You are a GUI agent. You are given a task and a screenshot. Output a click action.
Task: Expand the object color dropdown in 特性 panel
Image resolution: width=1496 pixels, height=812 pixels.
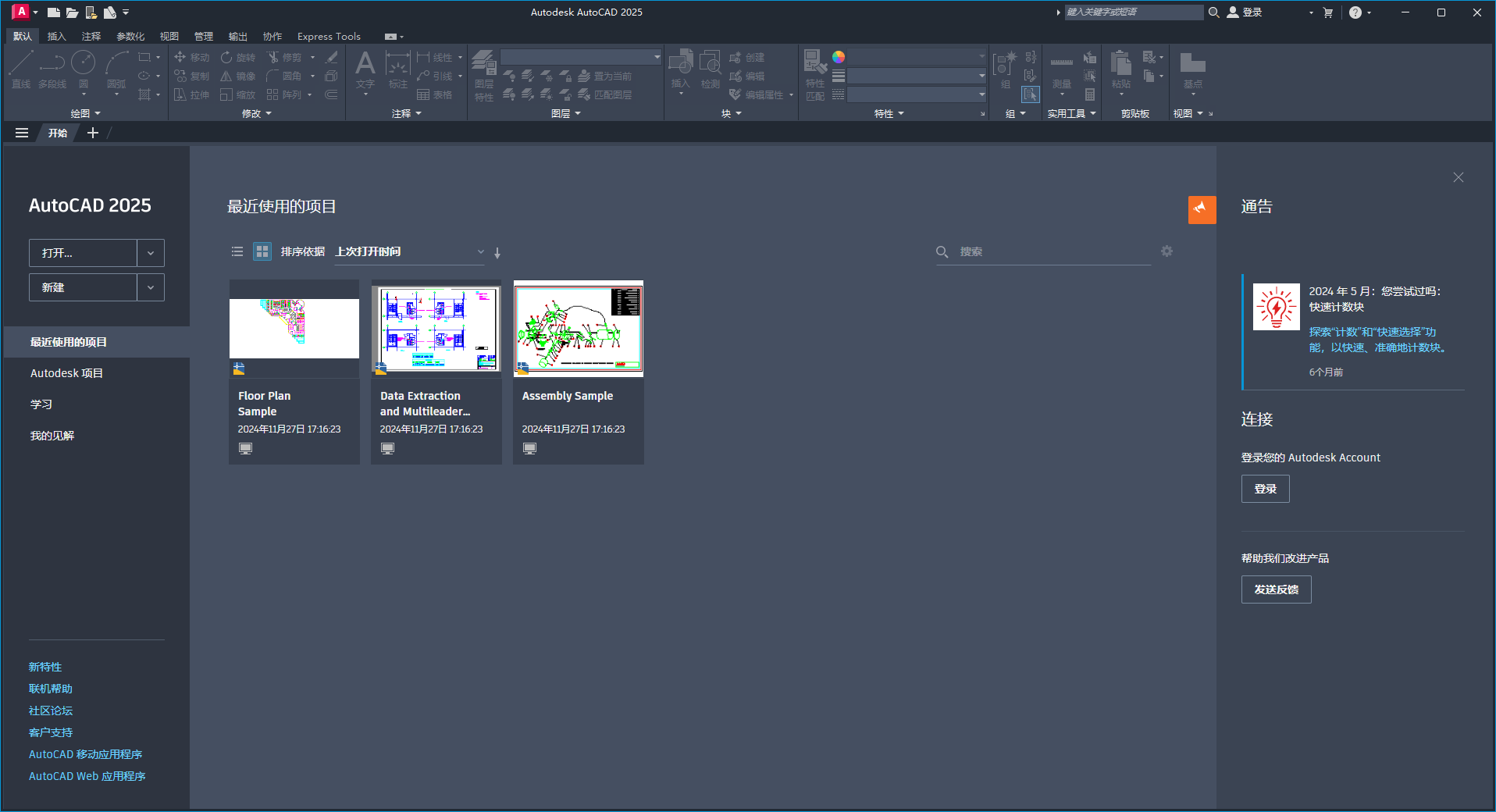[981, 56]
